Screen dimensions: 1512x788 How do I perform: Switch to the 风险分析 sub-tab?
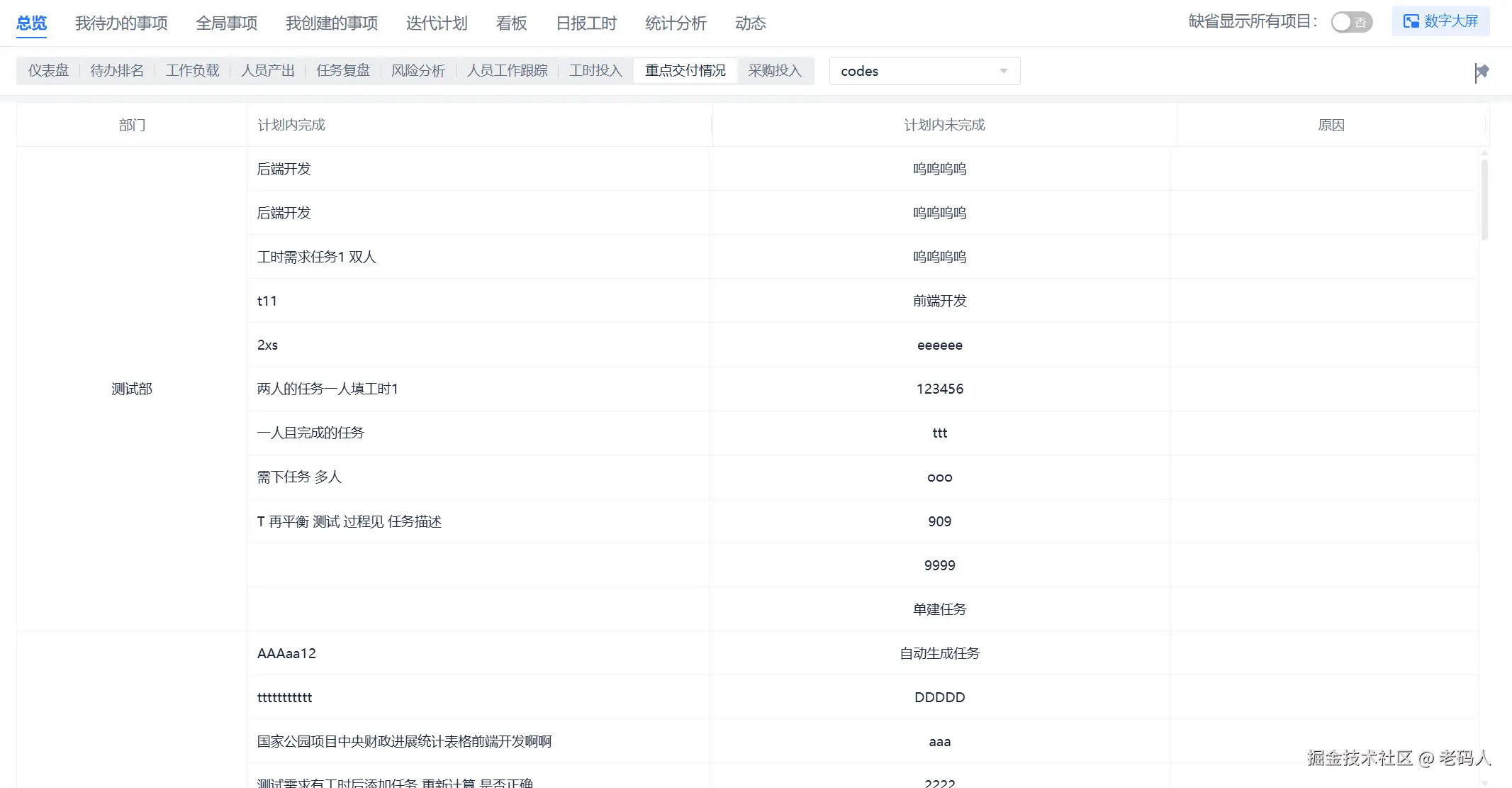(418, 70)
